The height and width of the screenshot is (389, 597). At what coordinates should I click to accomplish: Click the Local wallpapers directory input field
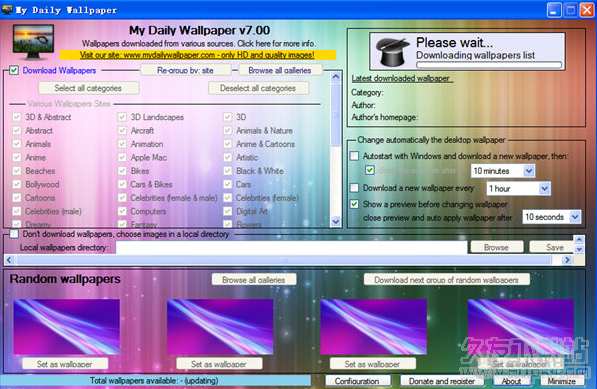click(291, 247)
